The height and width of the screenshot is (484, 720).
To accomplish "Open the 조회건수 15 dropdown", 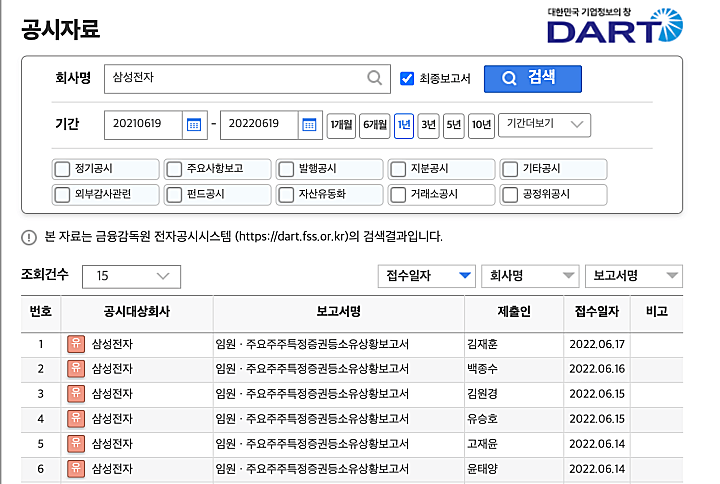I will click(131, 276).
